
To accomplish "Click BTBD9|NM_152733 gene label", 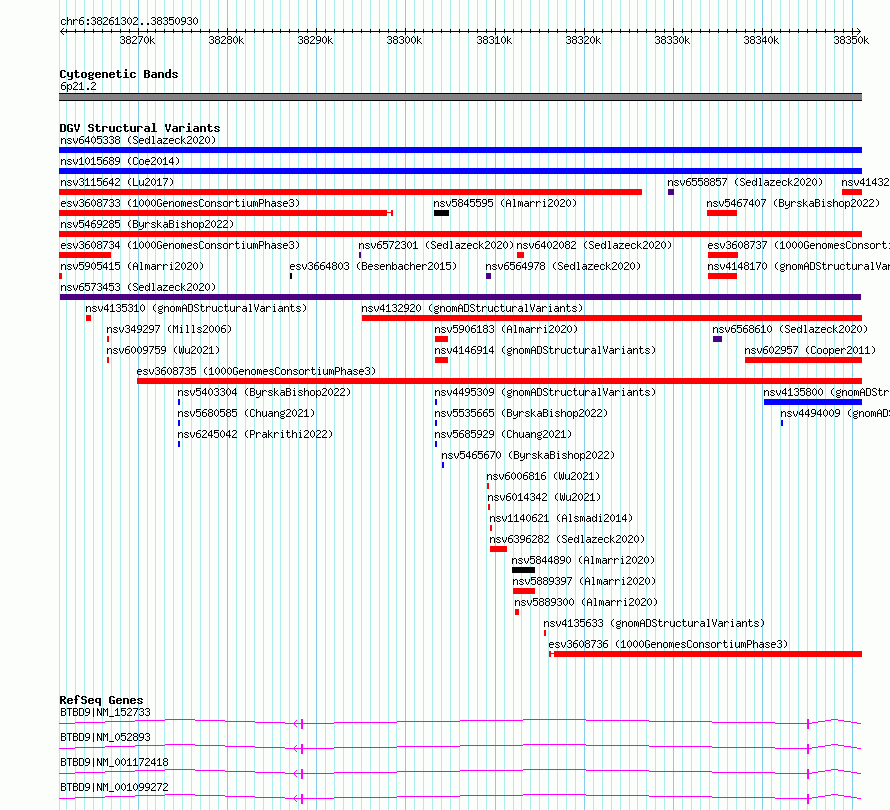I will click(106, 712).
